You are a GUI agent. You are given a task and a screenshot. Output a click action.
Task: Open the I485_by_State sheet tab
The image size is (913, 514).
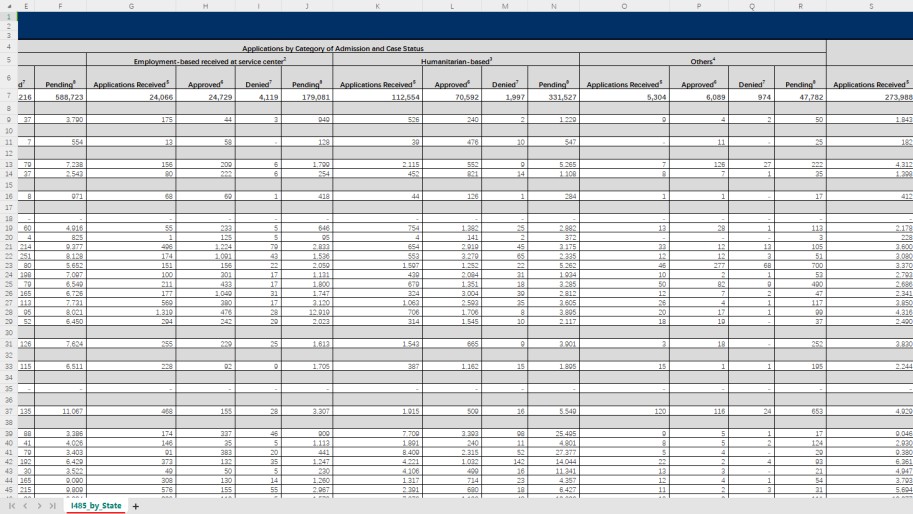coord(96,506)
